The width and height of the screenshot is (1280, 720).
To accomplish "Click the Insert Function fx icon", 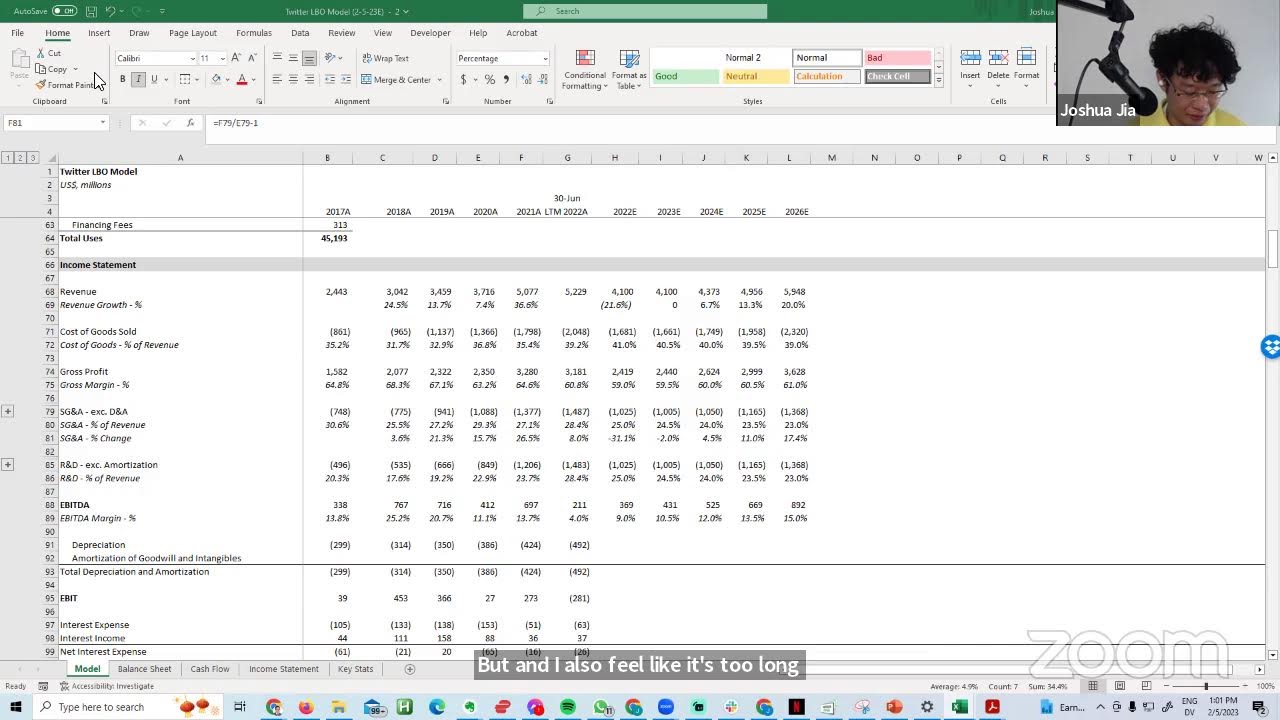I will 190,123.
